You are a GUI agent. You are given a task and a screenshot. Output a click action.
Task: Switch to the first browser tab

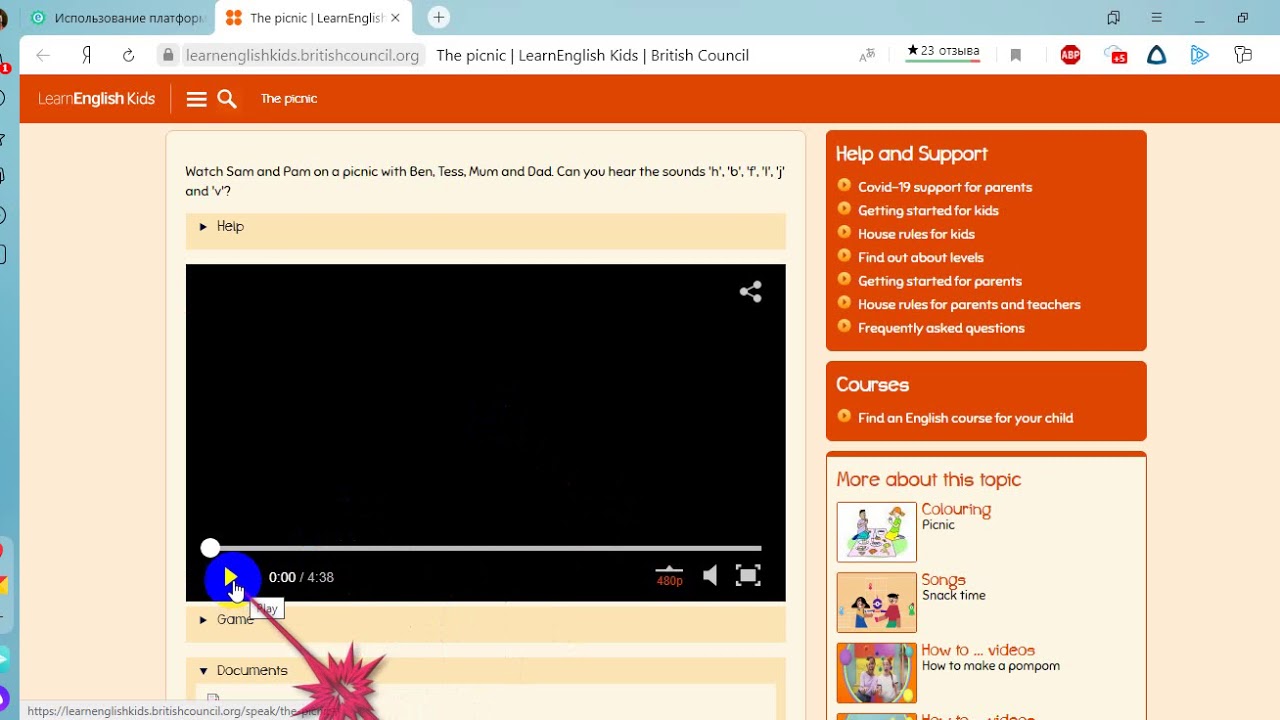pyautogui.click(x=116, y=18)
